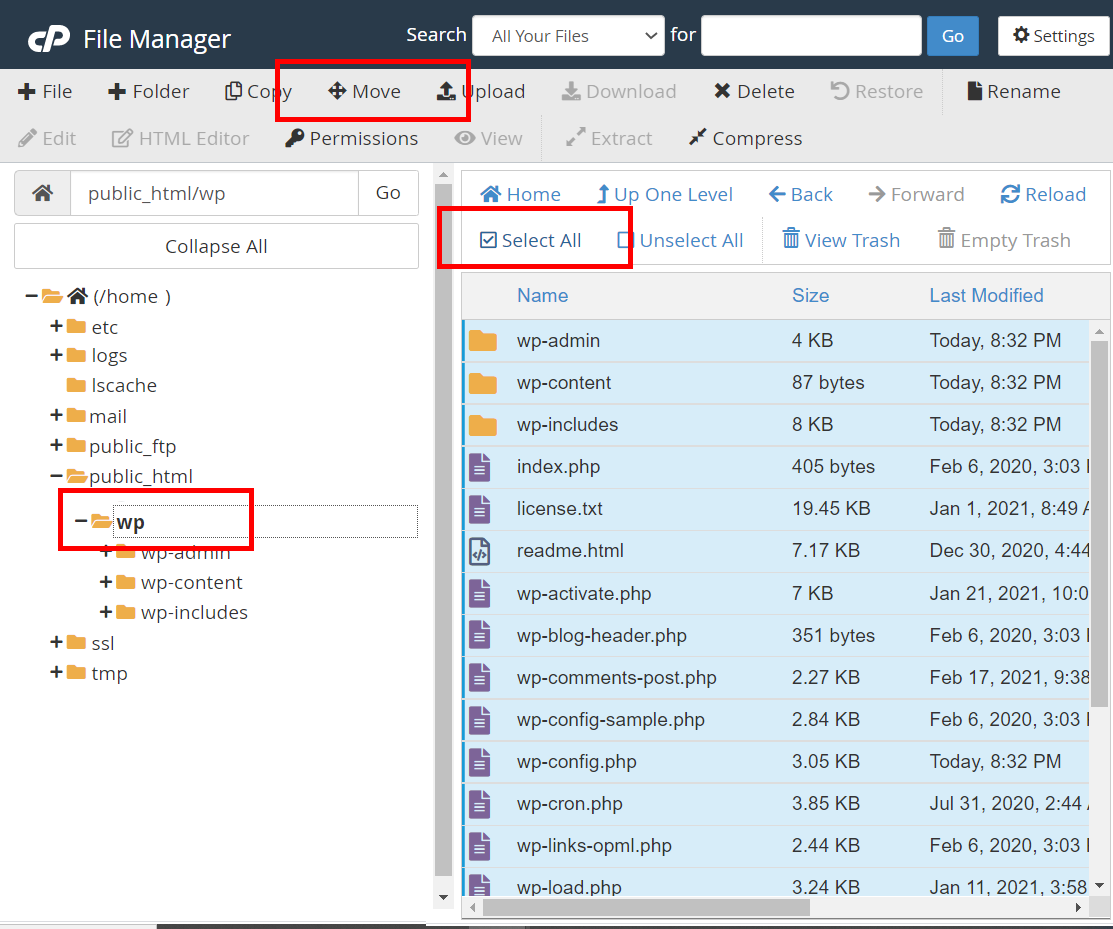1113x929 pixels.
Task: Click the Unselect All checkbox
Action: click(x=625, y=240)
